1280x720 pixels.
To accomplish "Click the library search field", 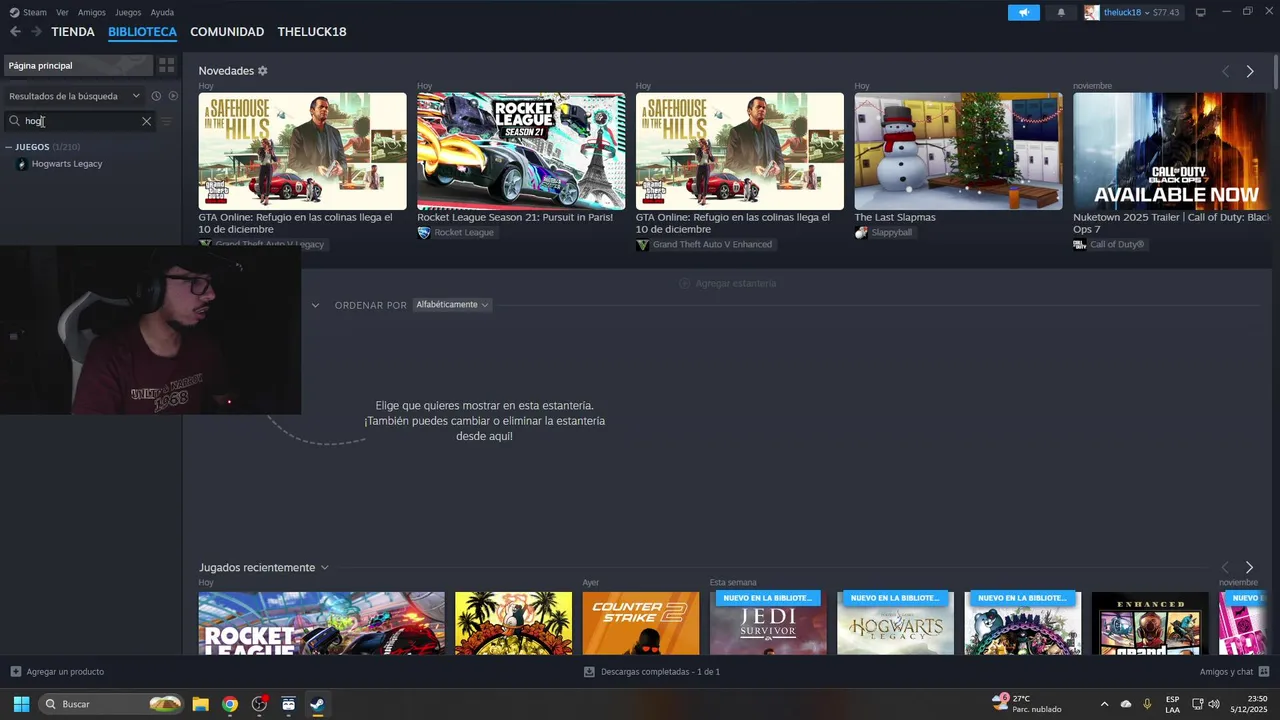I will point(80,121).
